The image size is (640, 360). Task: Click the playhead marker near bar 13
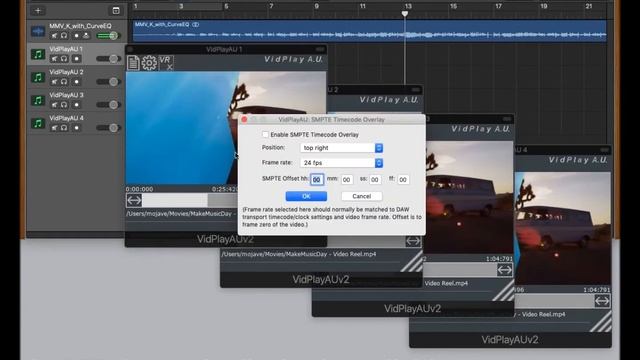404,14
